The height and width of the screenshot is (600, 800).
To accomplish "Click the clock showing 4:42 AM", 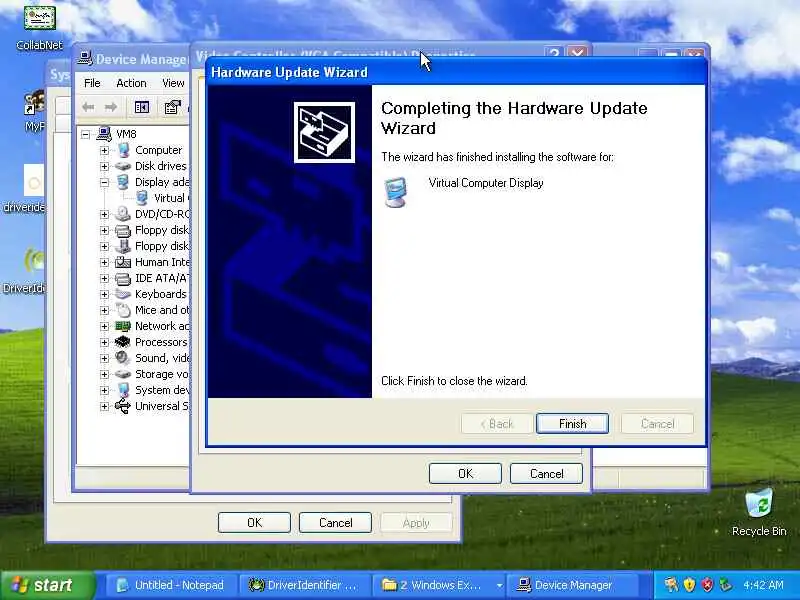I will point(763,585).
